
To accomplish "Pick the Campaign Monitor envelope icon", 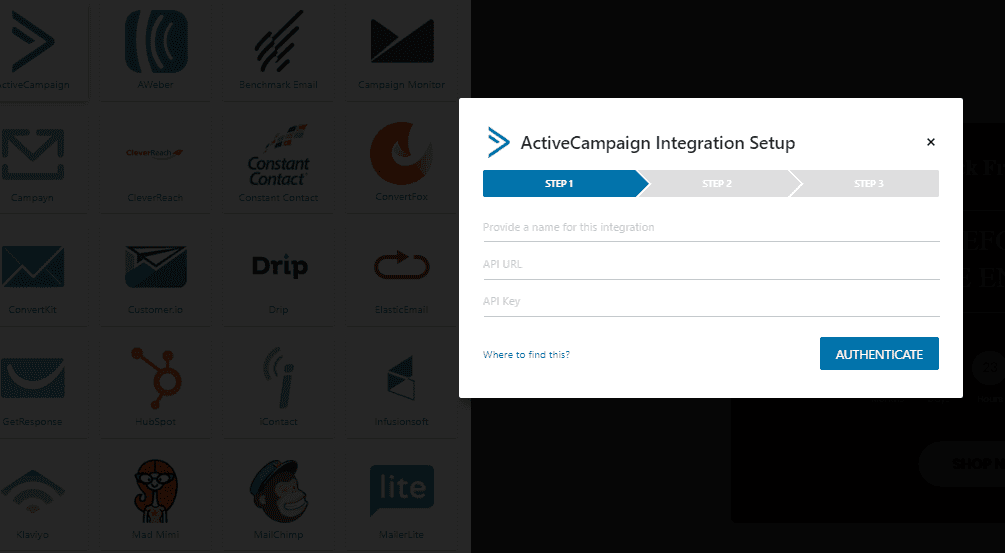I will pos(402,42).
